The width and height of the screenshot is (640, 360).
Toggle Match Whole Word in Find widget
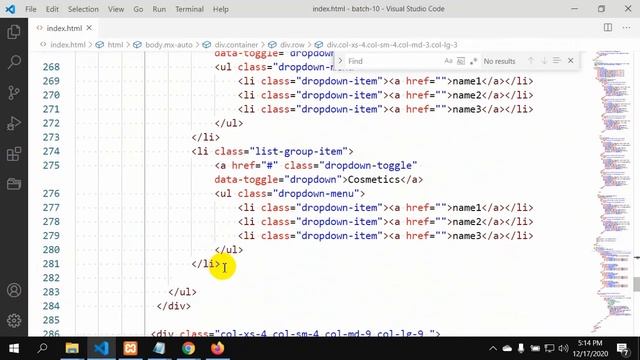pyautogui.click(x=461, y=61)
